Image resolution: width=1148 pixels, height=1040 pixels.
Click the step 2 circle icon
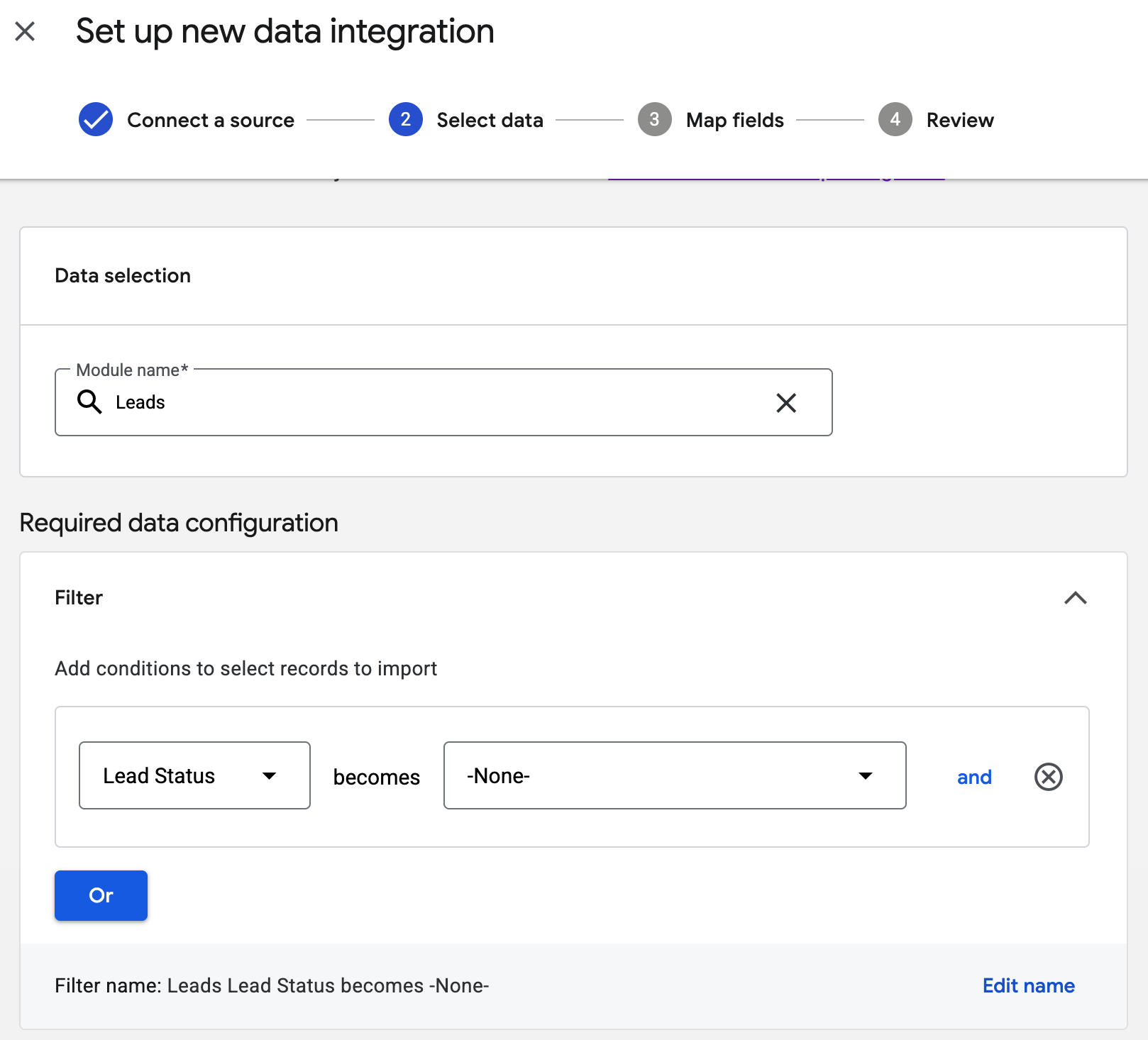click(405, 120)
